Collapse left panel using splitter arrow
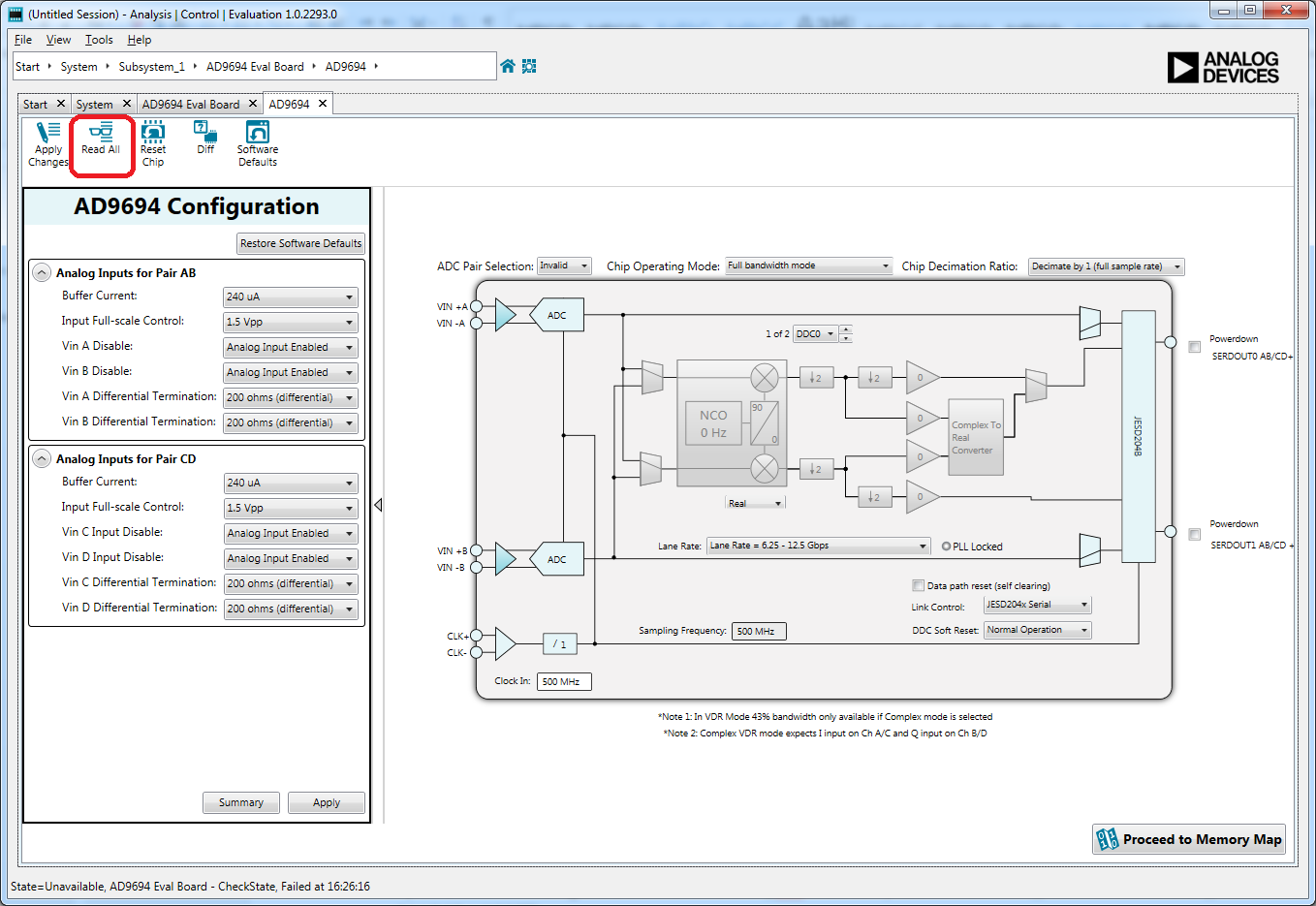Image resolution: width=1316 pixels, height=906 pixels. click(x=378, y=505)
